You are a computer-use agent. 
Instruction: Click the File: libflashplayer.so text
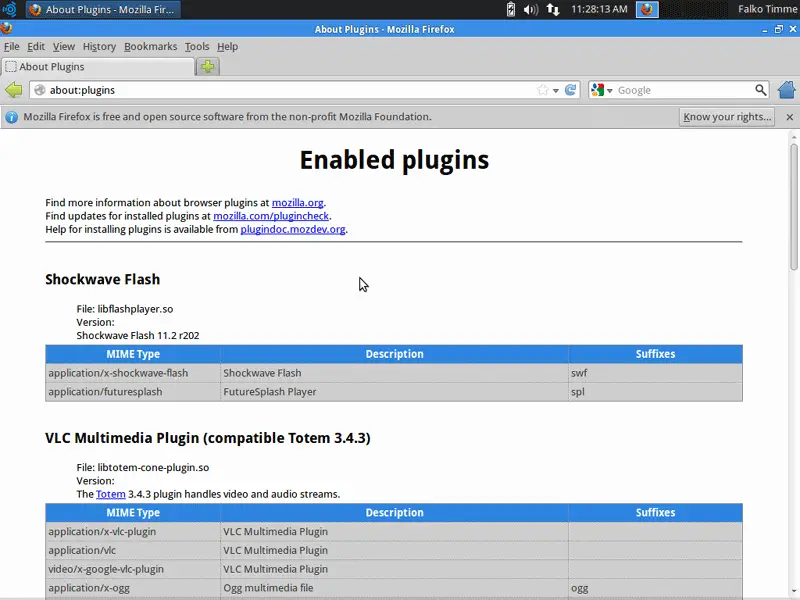125,309
